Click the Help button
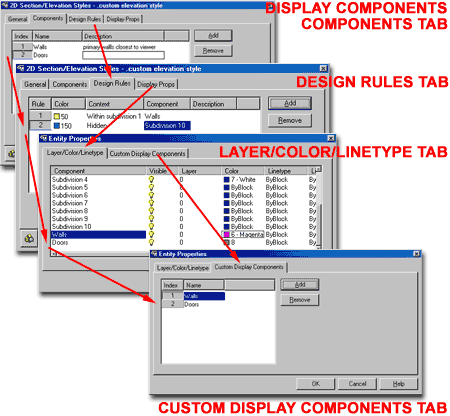 click(398, 384)
